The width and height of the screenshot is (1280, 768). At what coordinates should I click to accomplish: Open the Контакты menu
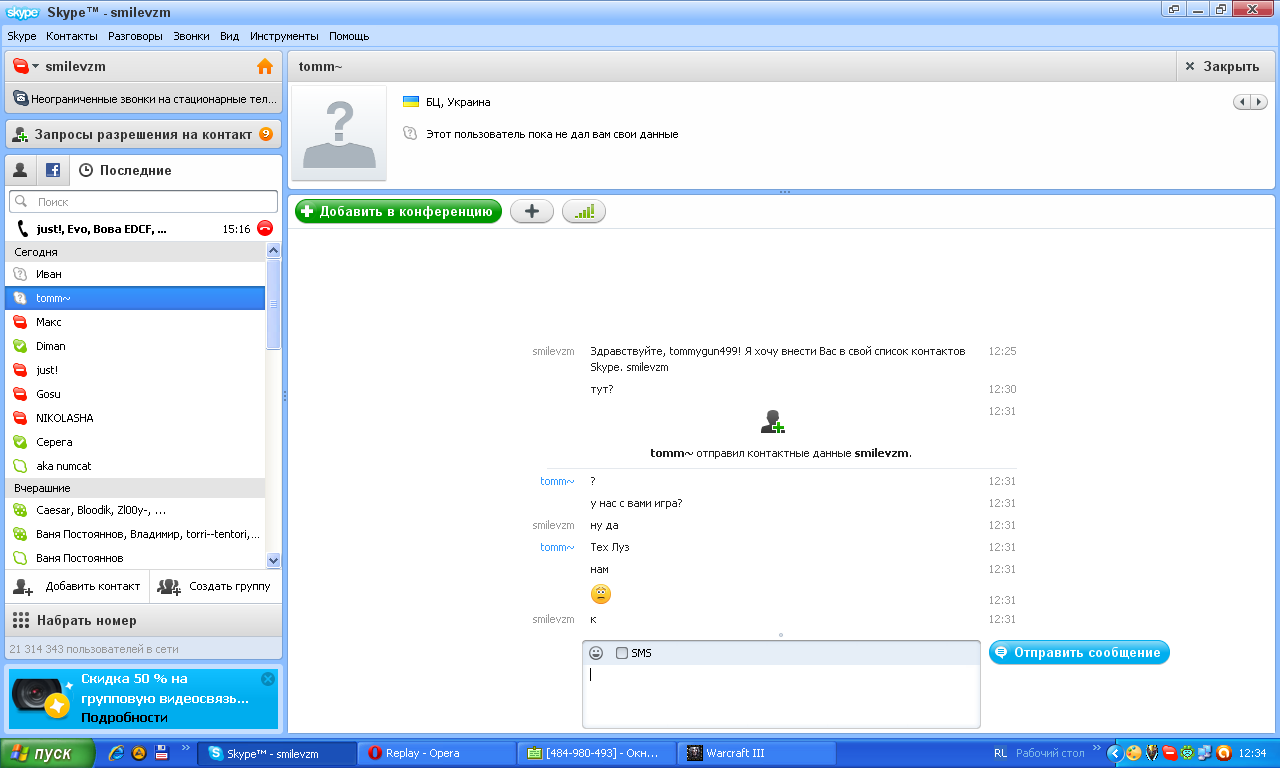(72, 36)
